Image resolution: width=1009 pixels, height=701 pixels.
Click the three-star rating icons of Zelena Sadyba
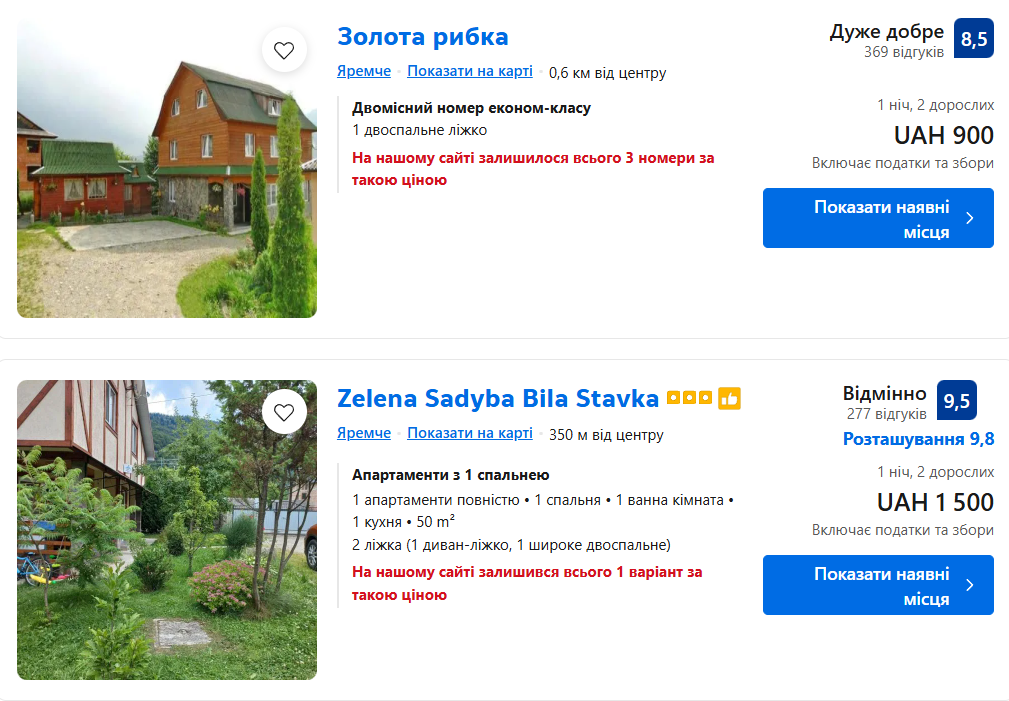[690, 398]
